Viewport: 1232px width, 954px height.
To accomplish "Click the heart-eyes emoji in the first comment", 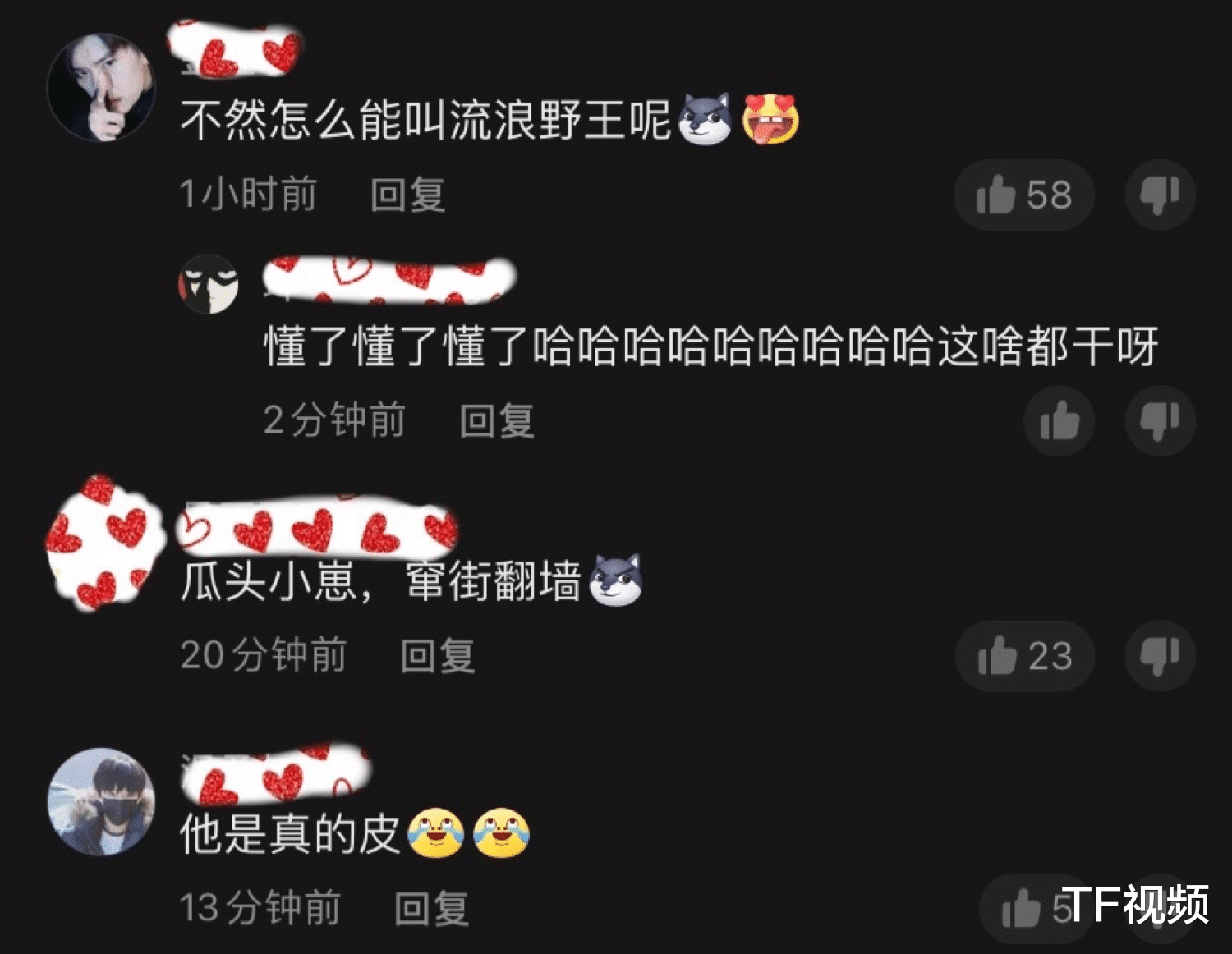I will (x=770, y=119).
